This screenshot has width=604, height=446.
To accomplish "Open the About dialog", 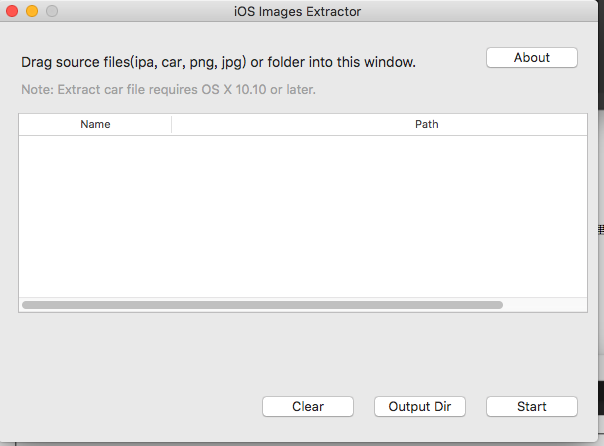I will tap(532, 58).
